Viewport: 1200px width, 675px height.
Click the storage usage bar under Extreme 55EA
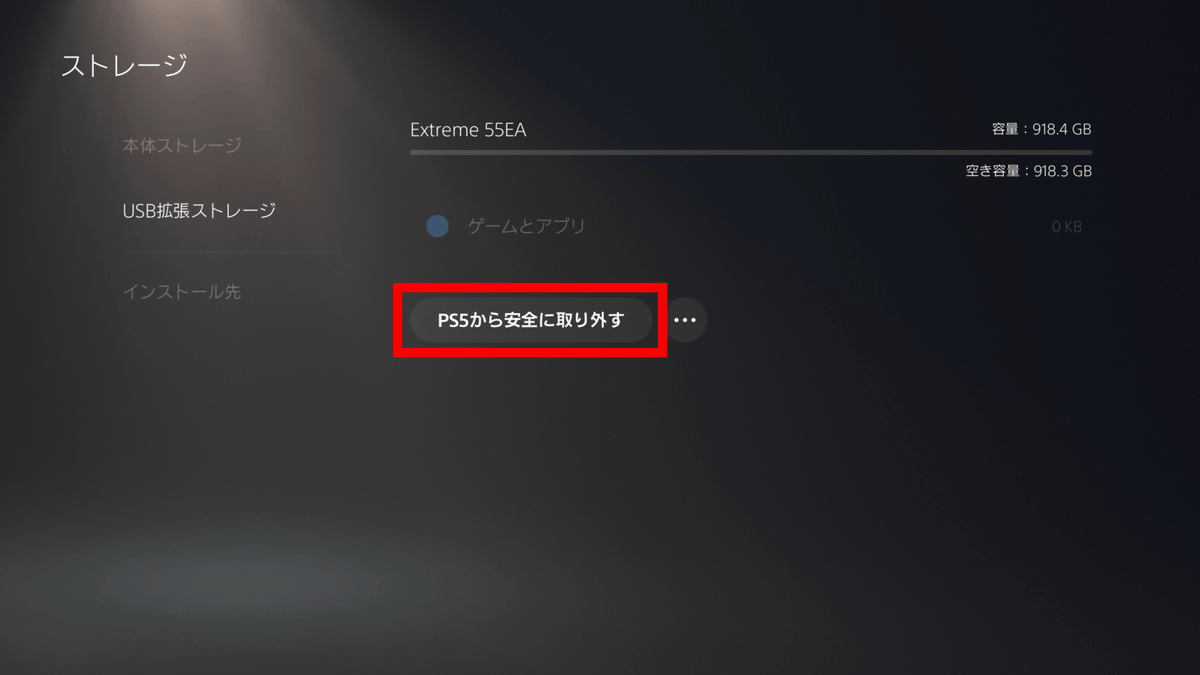pyautogui.click(x=751, y=152)
